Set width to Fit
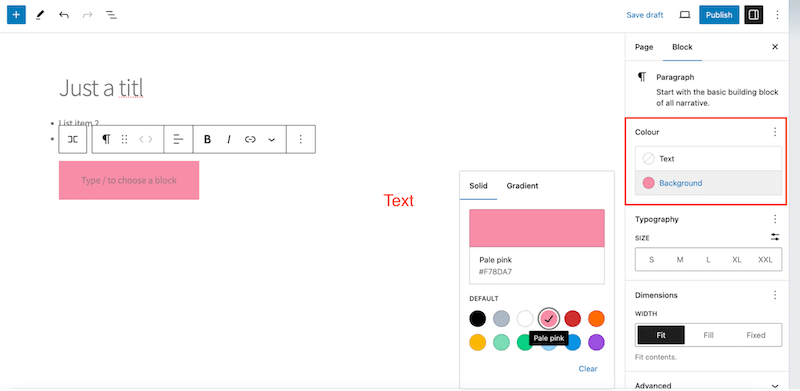Screen dimensions: 800x391 point(661,335)
